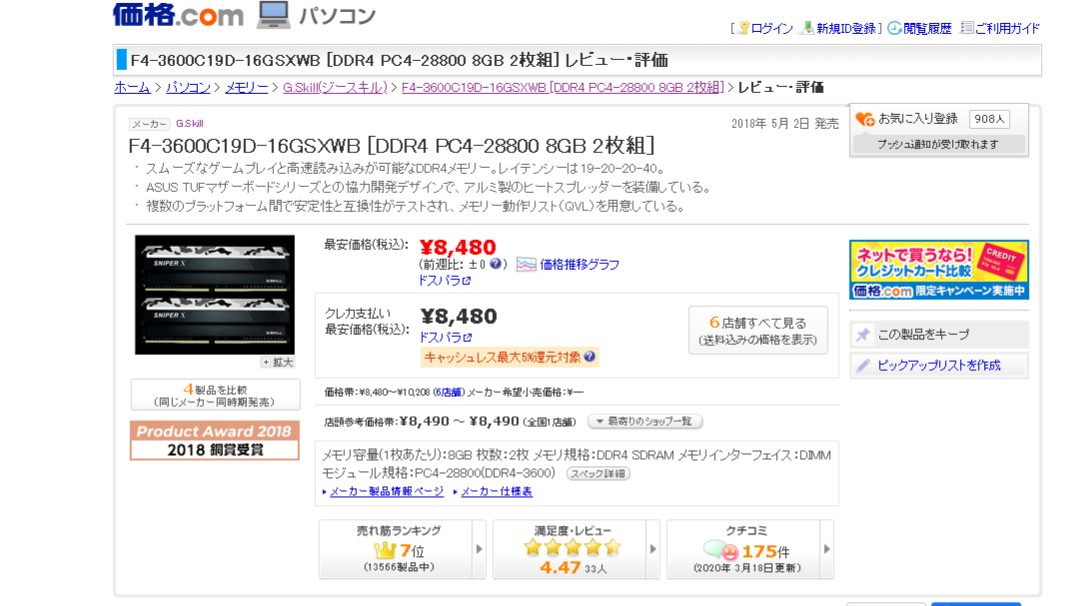This screenshot has height=606, width=1090.
Task: Open ドスパラ shop link under lowest price
Action: [445, 281]
